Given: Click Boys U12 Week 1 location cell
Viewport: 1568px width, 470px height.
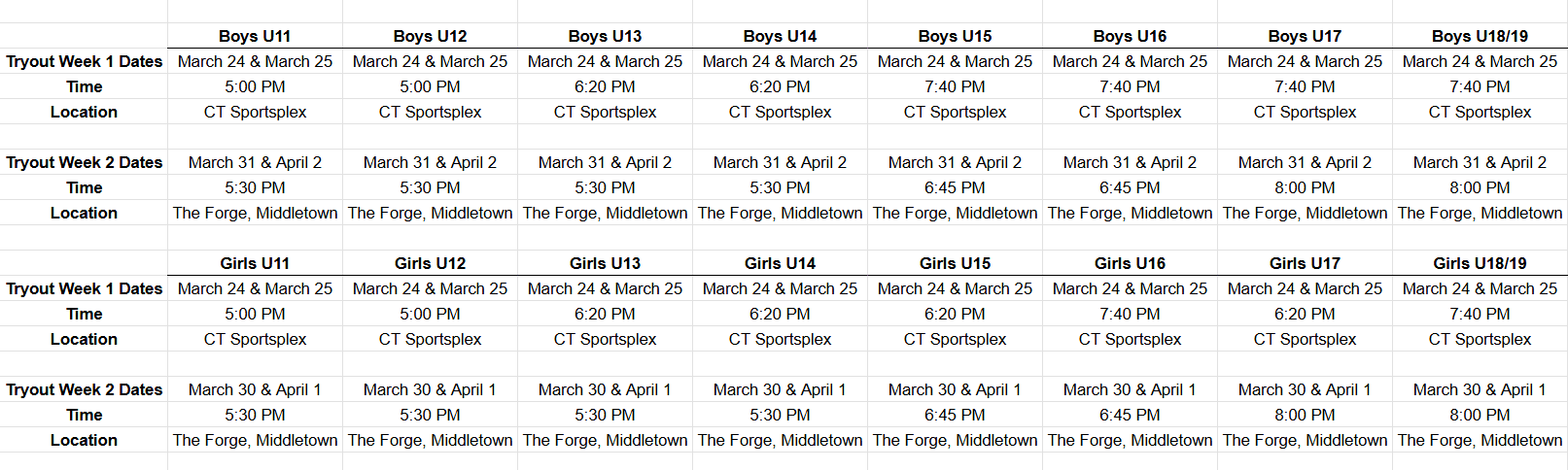Looking at the screenshot, I should [430, 112].
